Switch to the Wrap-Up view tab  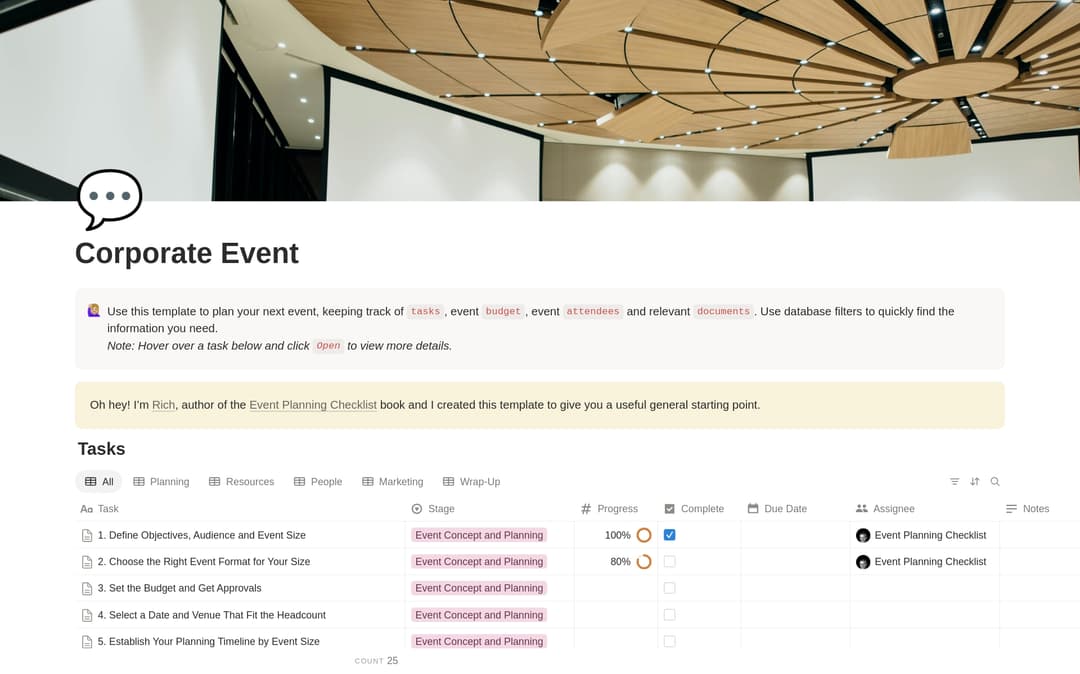coord(472,482)
